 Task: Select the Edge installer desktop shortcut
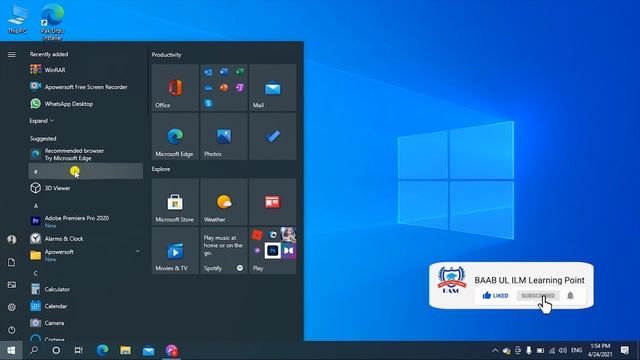coord(52,22)
